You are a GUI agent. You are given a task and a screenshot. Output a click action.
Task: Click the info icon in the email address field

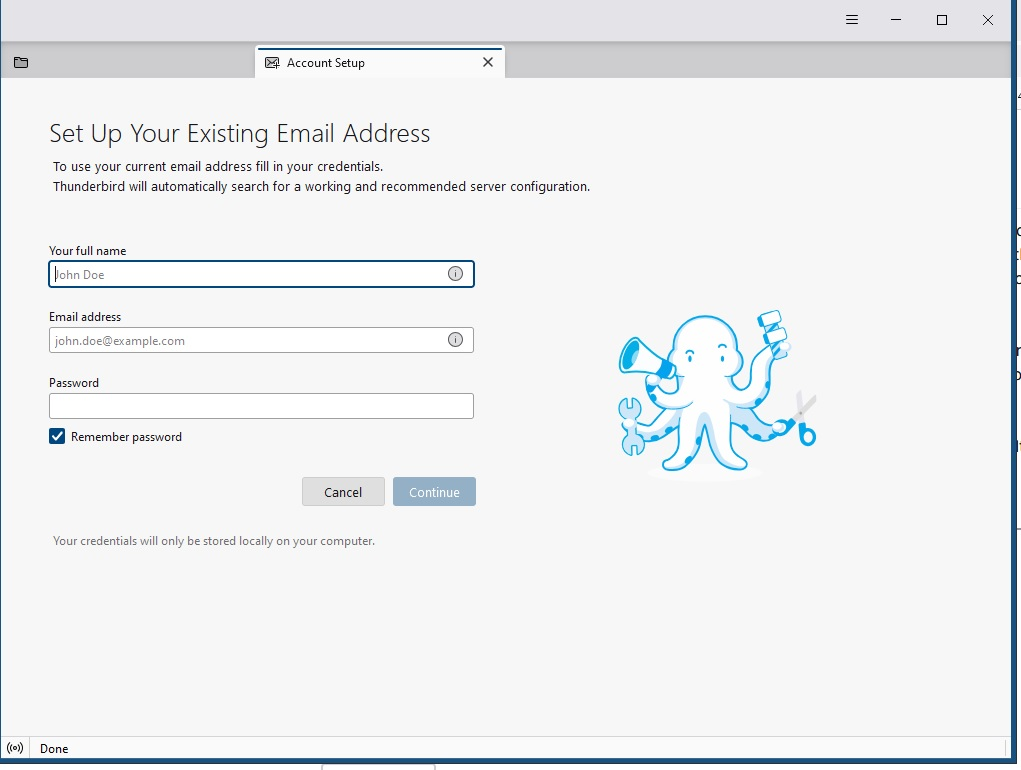[455, 339]
